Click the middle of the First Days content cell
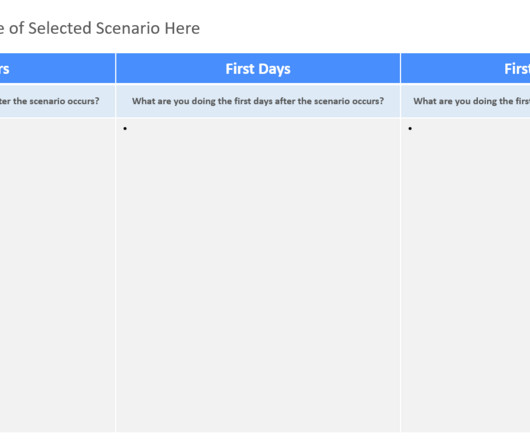530x442 pixels. coord(258,275)
